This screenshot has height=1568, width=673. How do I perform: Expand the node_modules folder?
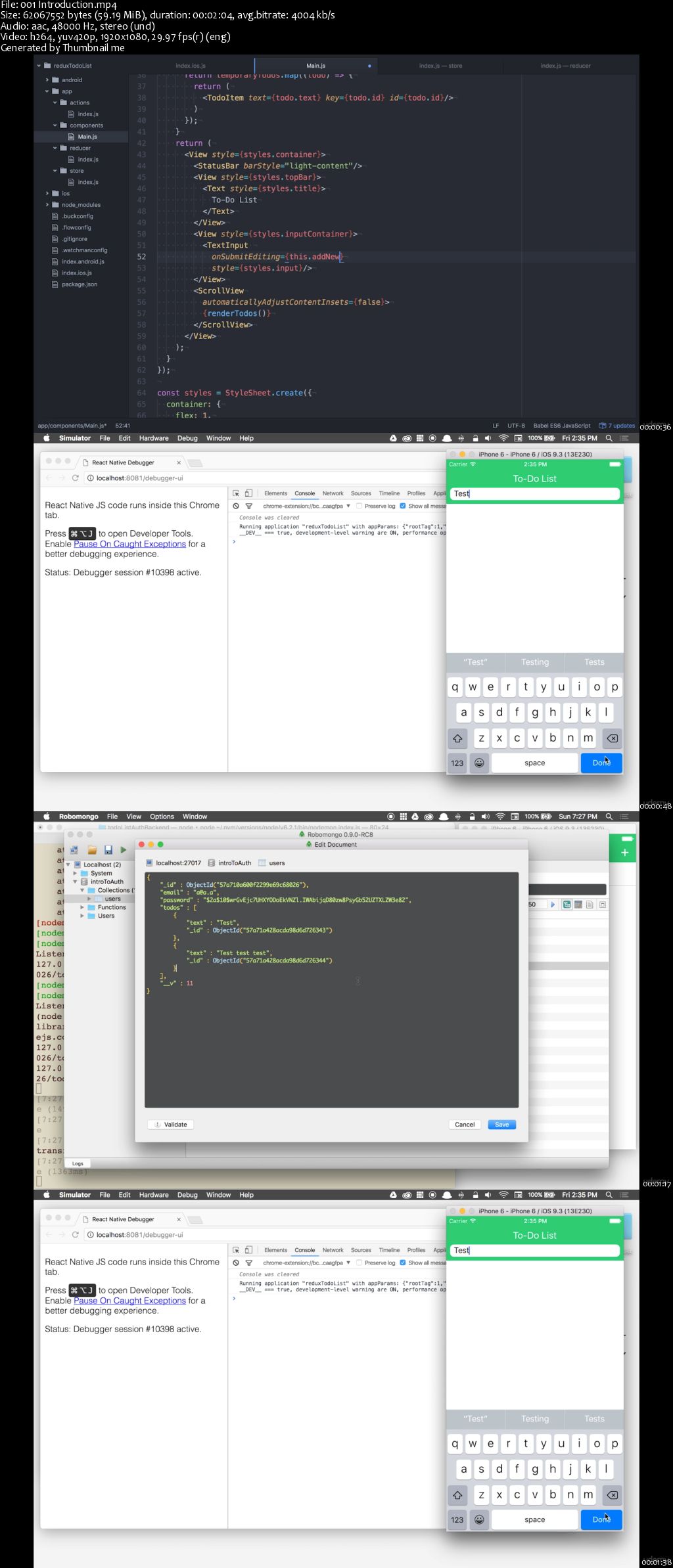47,205
